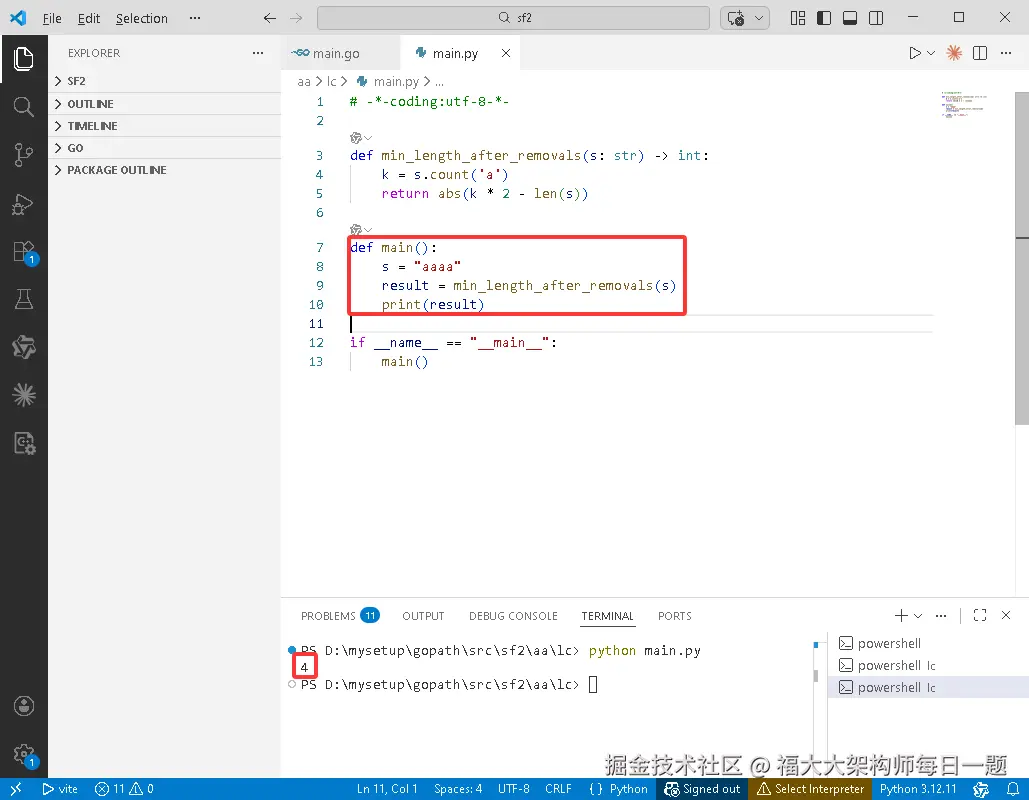Open the Explorer view in the activity bar
The image size is (1029, 800).
point(24,59)
